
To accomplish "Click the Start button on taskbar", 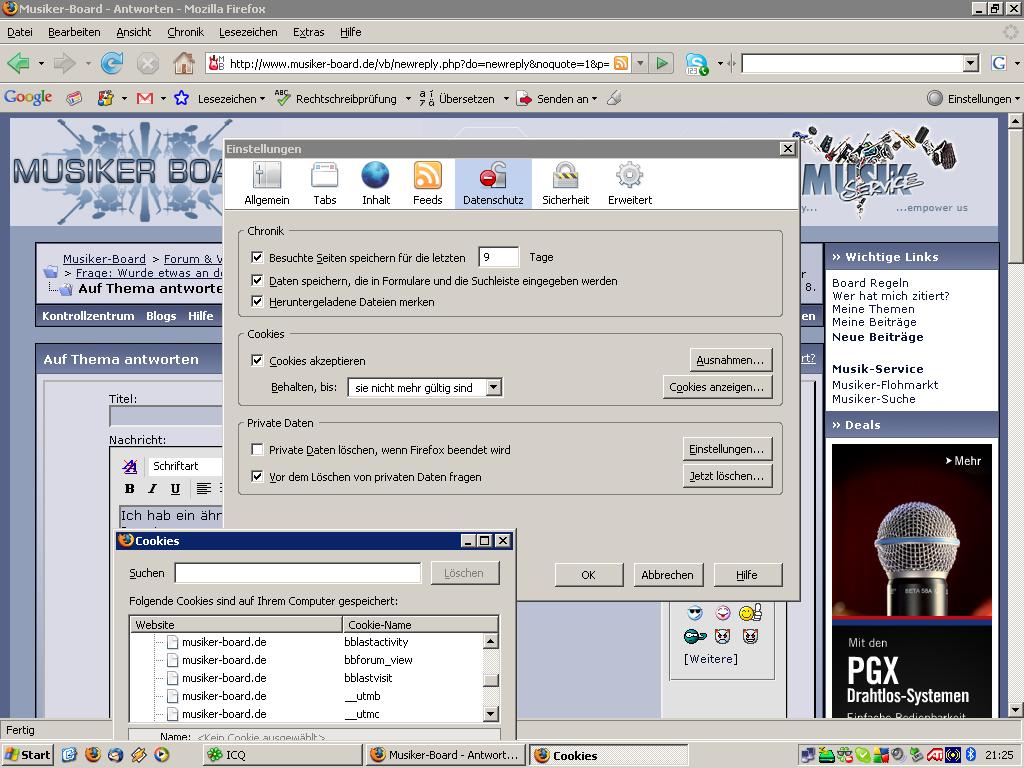I will point(27,755).
